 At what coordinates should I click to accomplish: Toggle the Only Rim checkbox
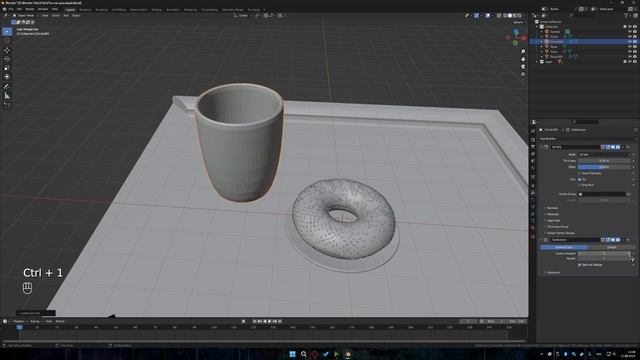point(580,185)
